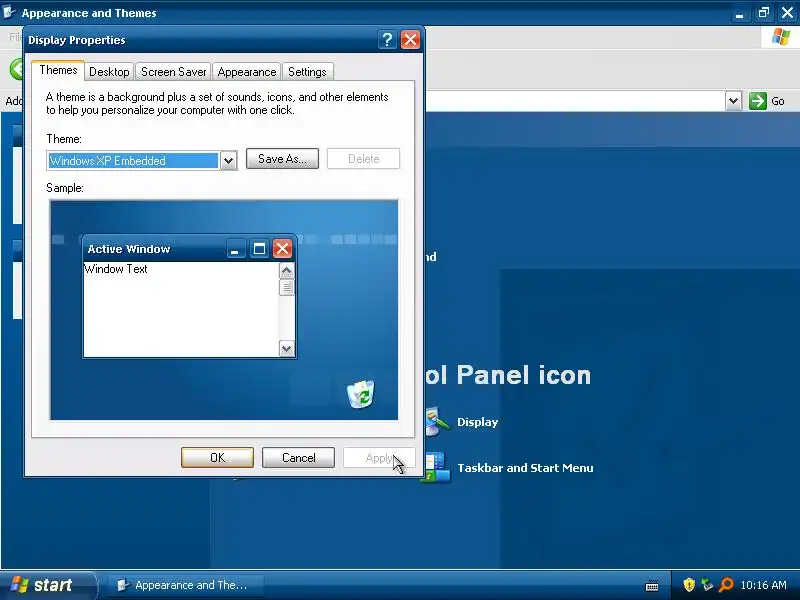Click the sample window scrollbar down arrow
800x600 pixels.
tap(287, 348)
